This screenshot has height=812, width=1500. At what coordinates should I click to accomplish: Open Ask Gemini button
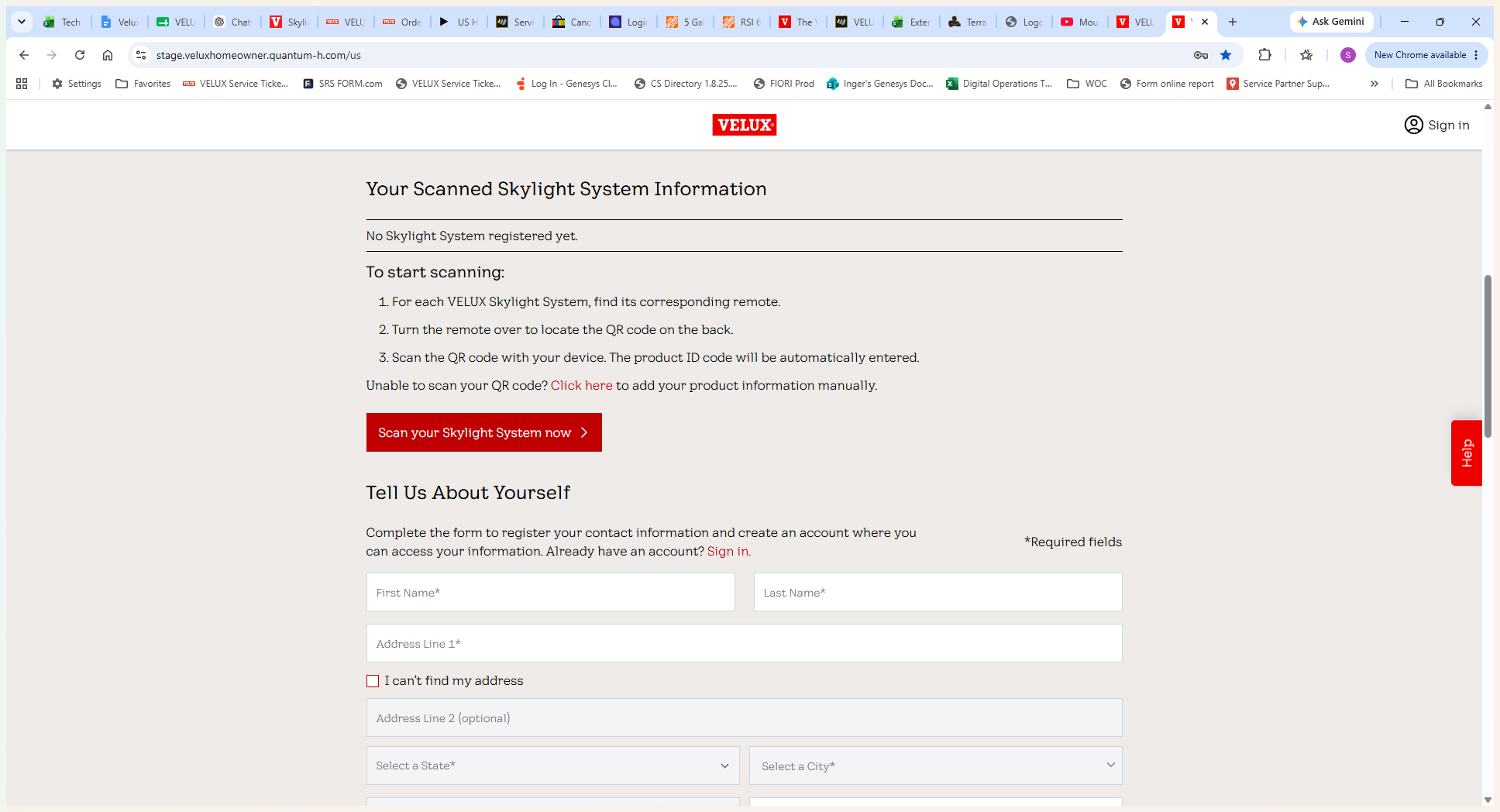pos(1332,22)
